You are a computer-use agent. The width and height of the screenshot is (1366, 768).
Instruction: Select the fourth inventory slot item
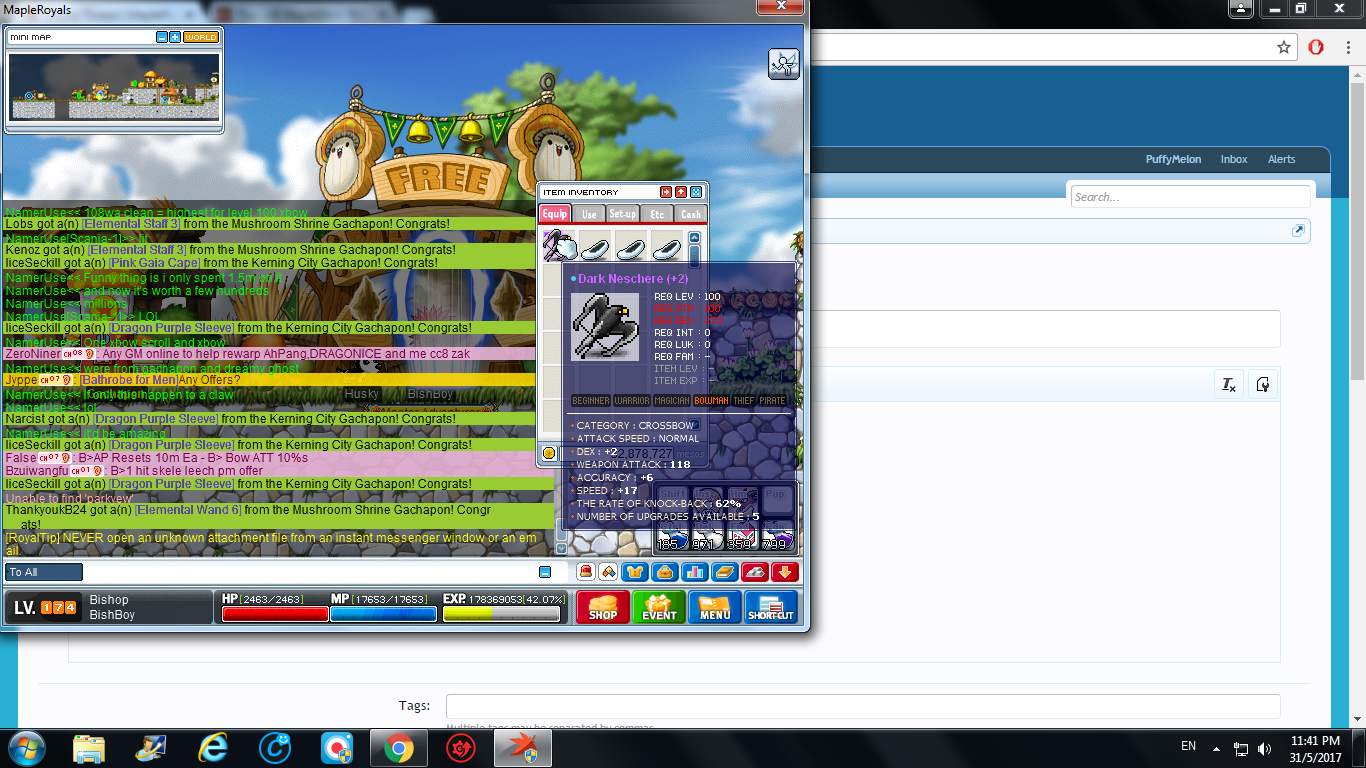[x=667, y=246]
